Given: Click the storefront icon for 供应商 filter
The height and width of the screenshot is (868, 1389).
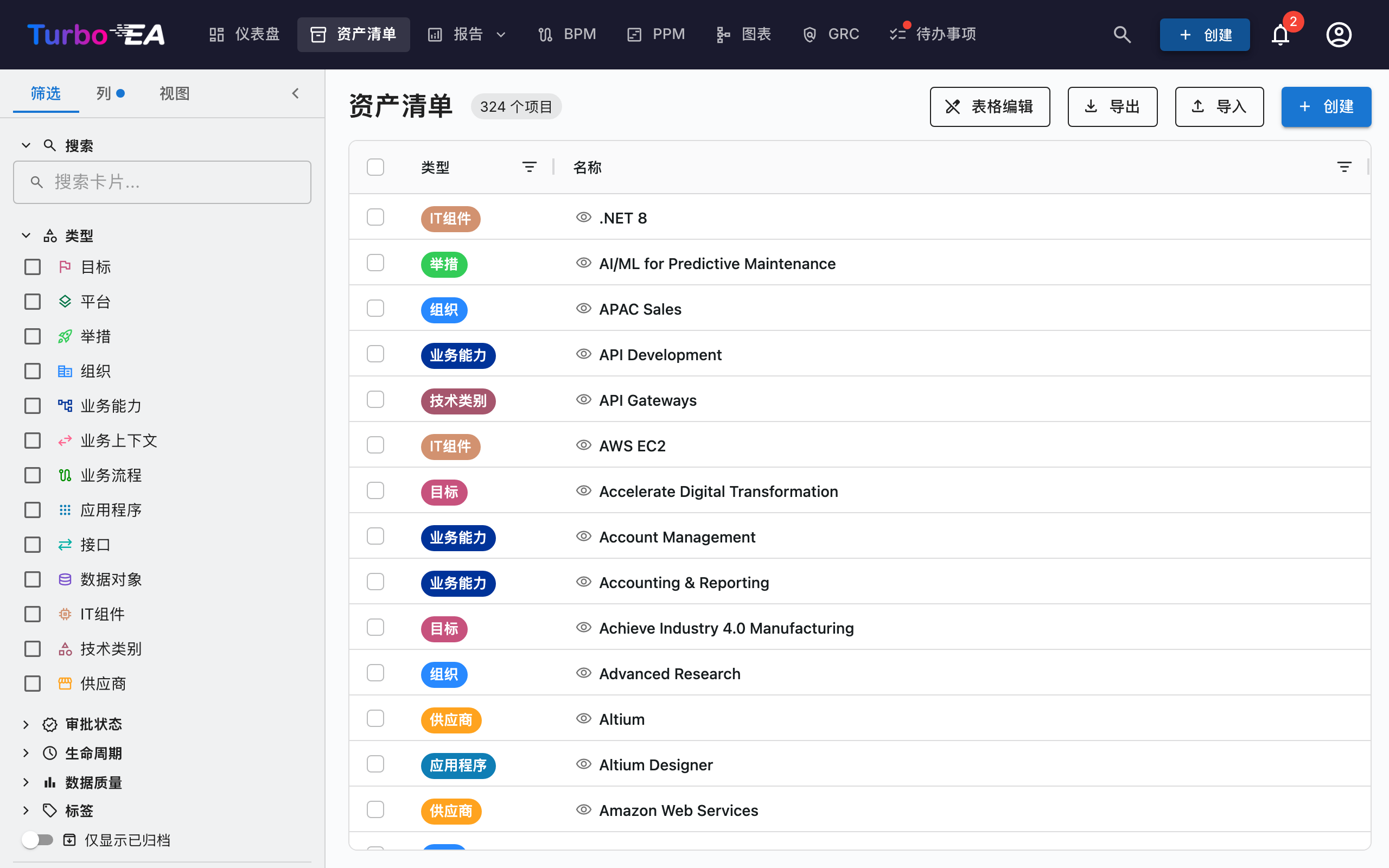Looking at the screenshot, I should 65,684.
